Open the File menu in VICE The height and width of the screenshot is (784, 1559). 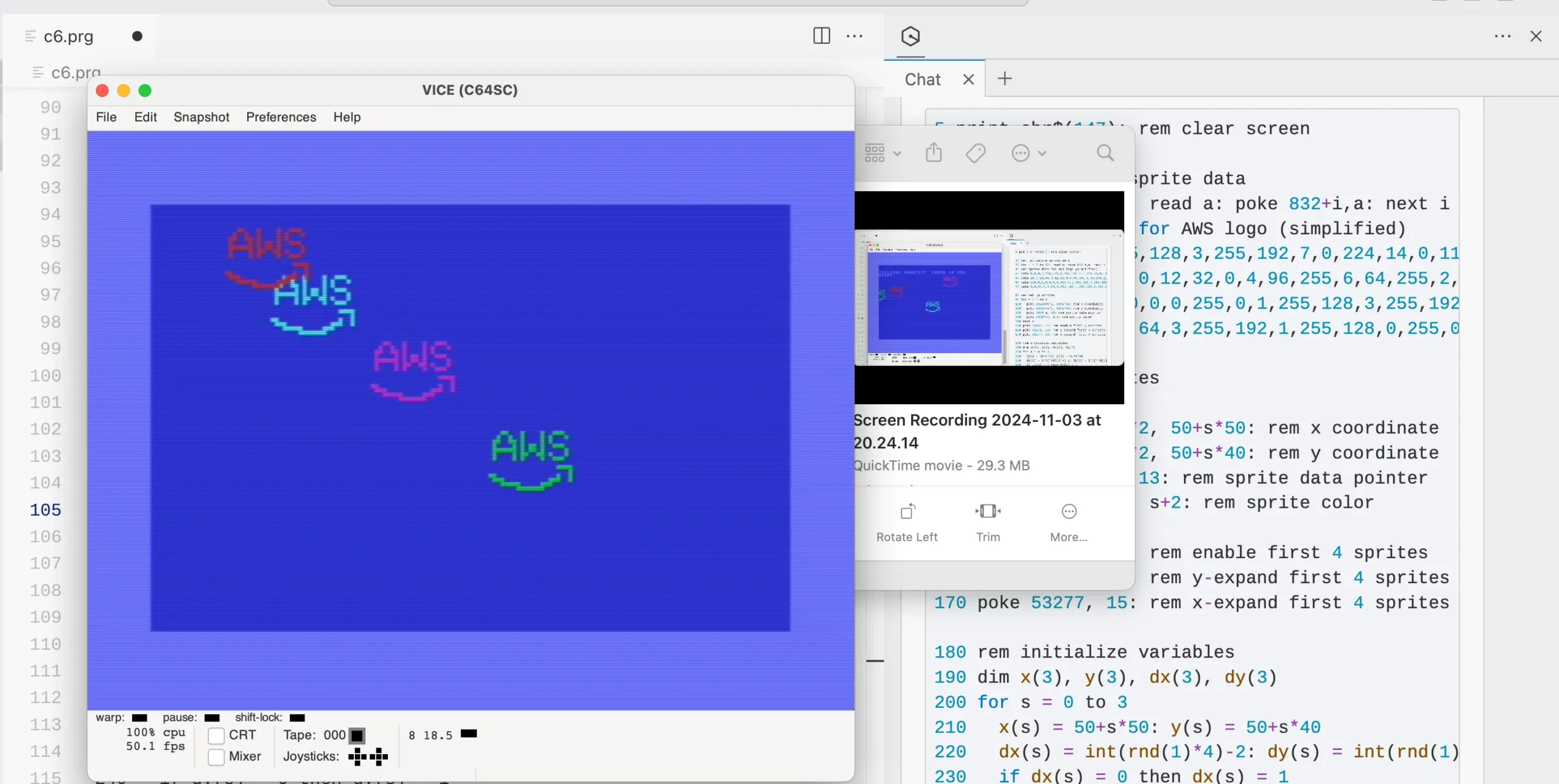pos(106,117)
